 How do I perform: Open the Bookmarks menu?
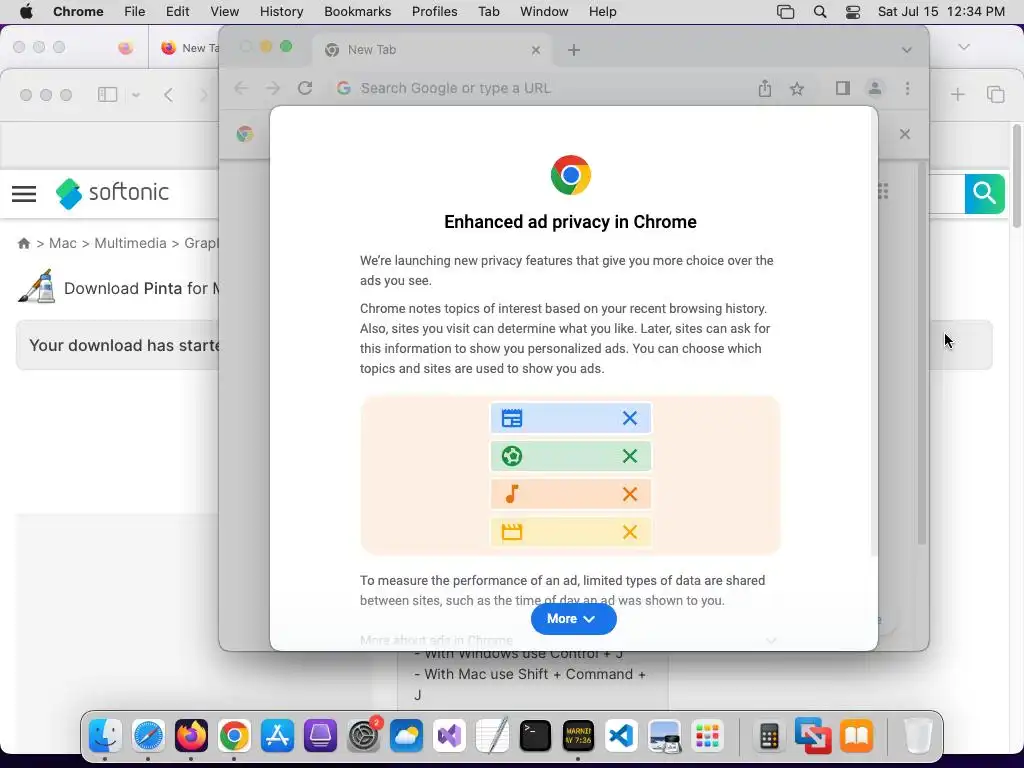click(x=357, y=12)
